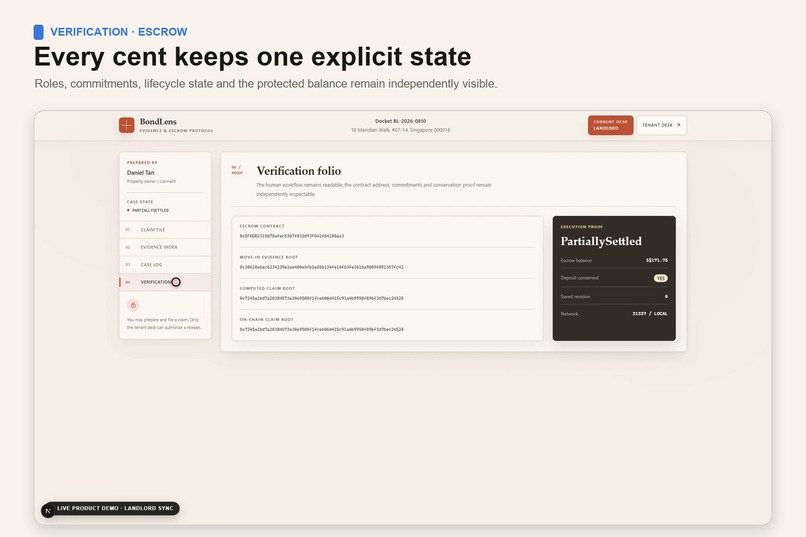
Task: Click the Live Product Demo · Landlord Sync pill
Action: [111, 508]
